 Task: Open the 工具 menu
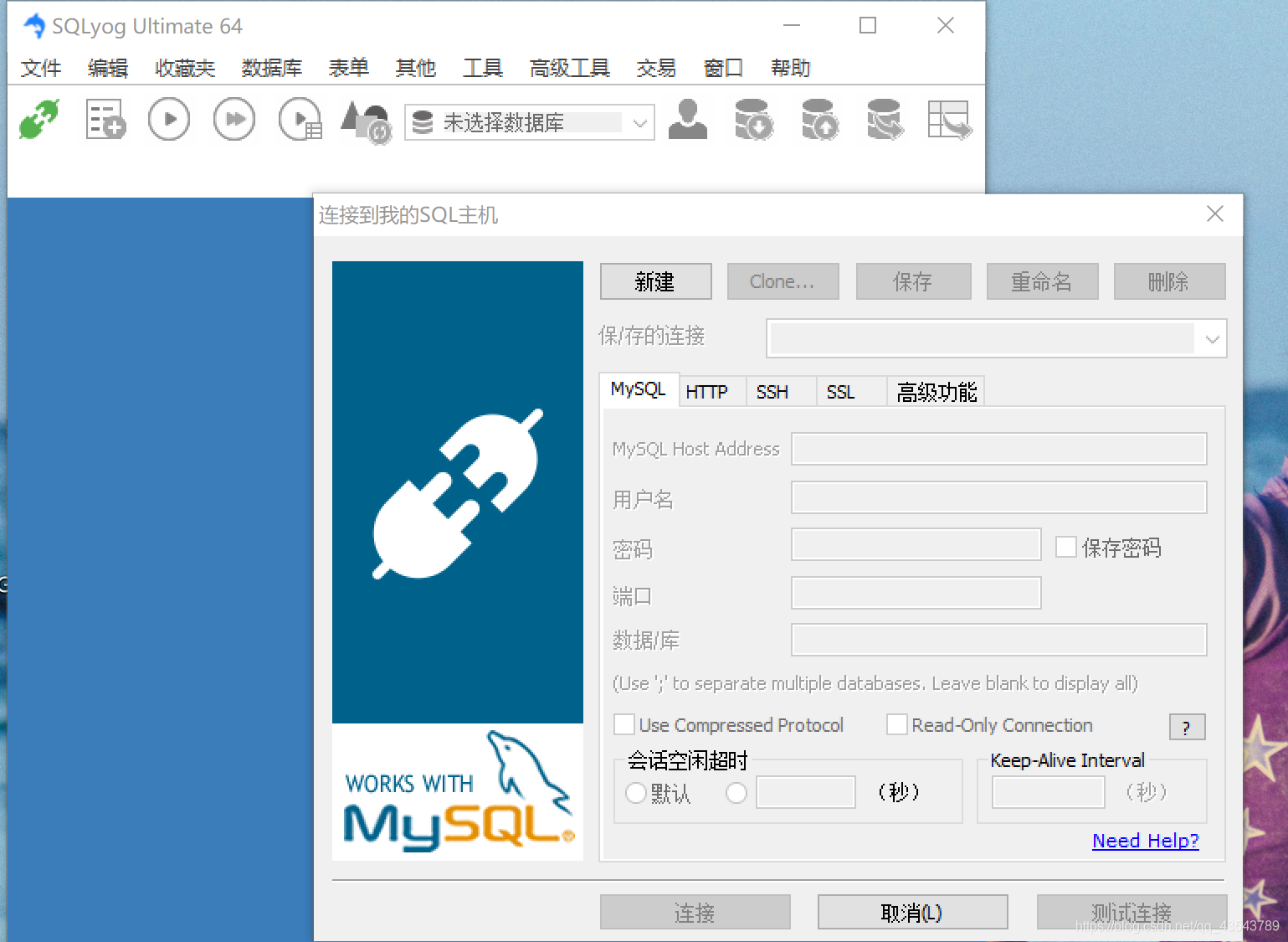pyautogui.click(x=483, y=68)
